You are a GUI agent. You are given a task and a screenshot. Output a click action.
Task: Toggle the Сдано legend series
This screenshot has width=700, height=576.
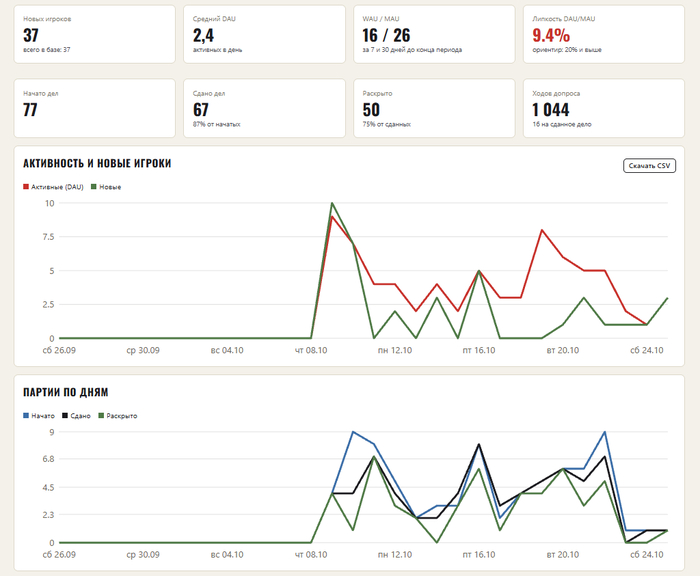click(76, 416)
